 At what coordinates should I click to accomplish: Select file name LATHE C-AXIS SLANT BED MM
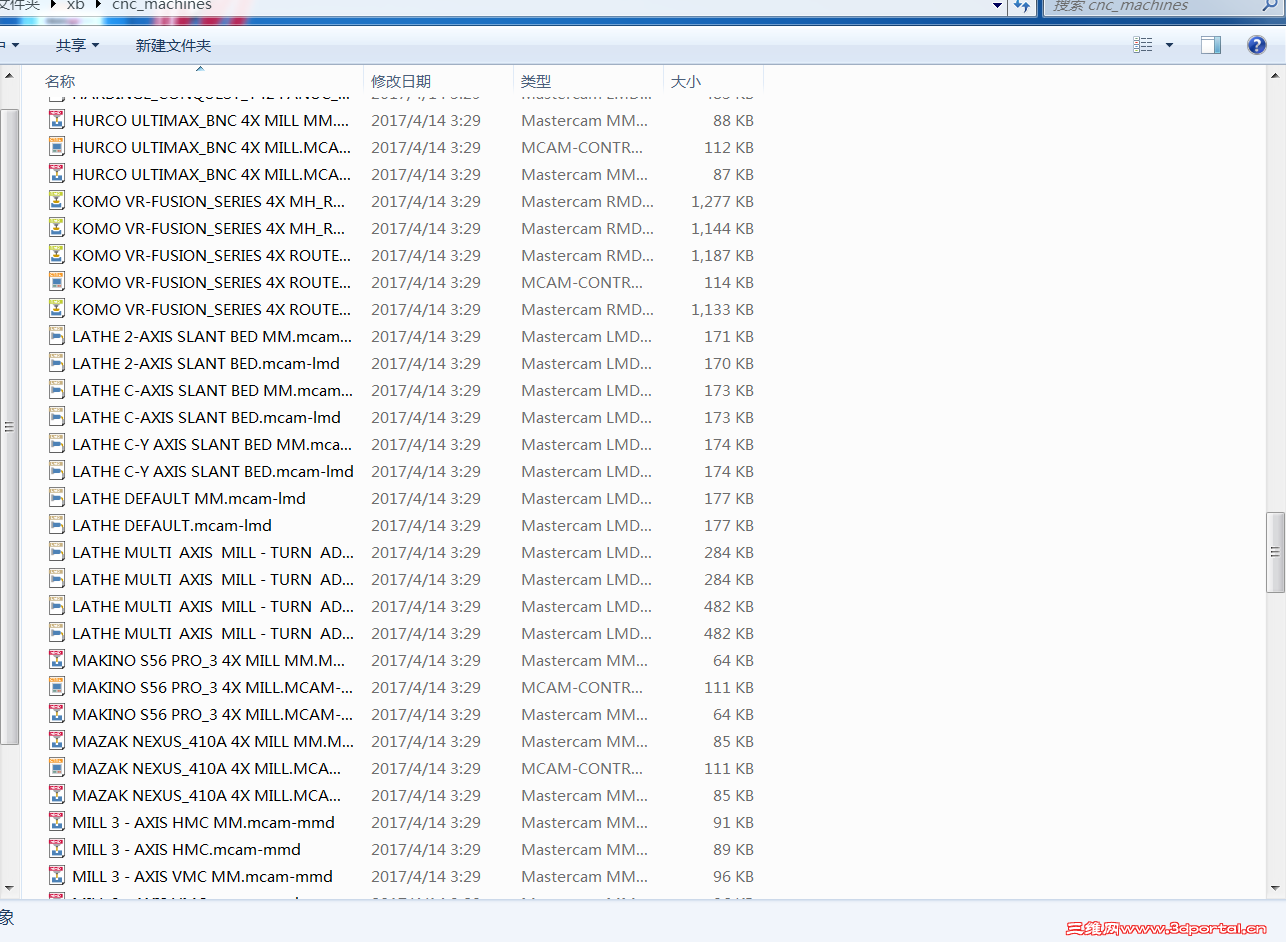213,390
